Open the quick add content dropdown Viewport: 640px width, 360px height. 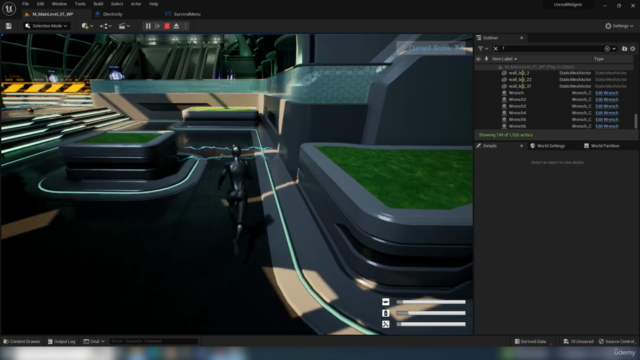(x=87, y=26)
